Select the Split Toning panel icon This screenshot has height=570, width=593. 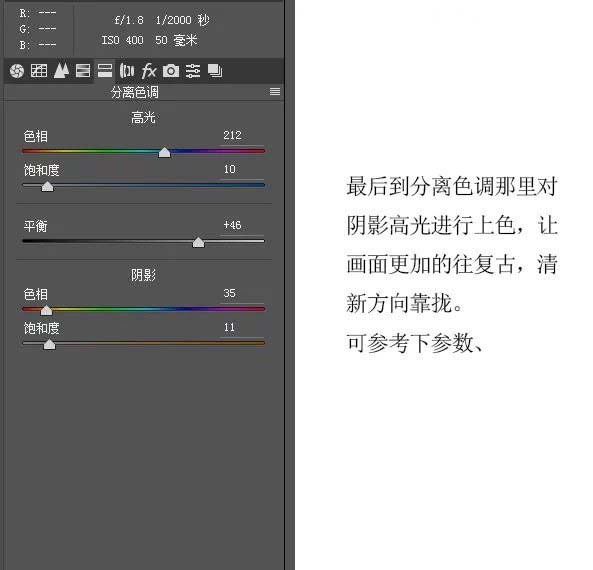click(x=105, y=71)
